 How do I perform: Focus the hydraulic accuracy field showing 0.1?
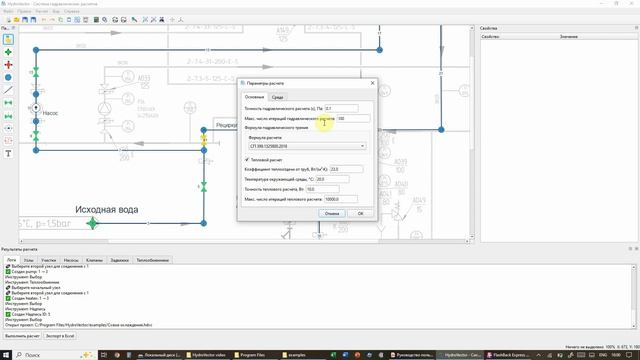tap(342, 109)
